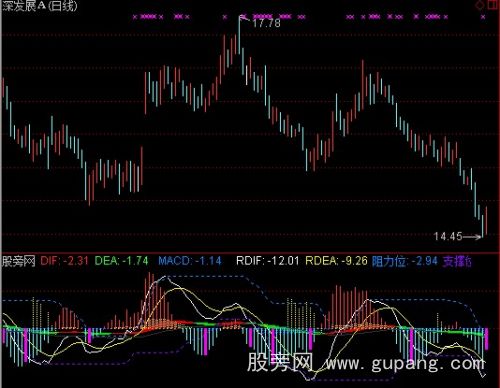The image size is (500, 388).
Task: Click the 阻力位: -2.94 resistance value
Action: click(404, 261)
